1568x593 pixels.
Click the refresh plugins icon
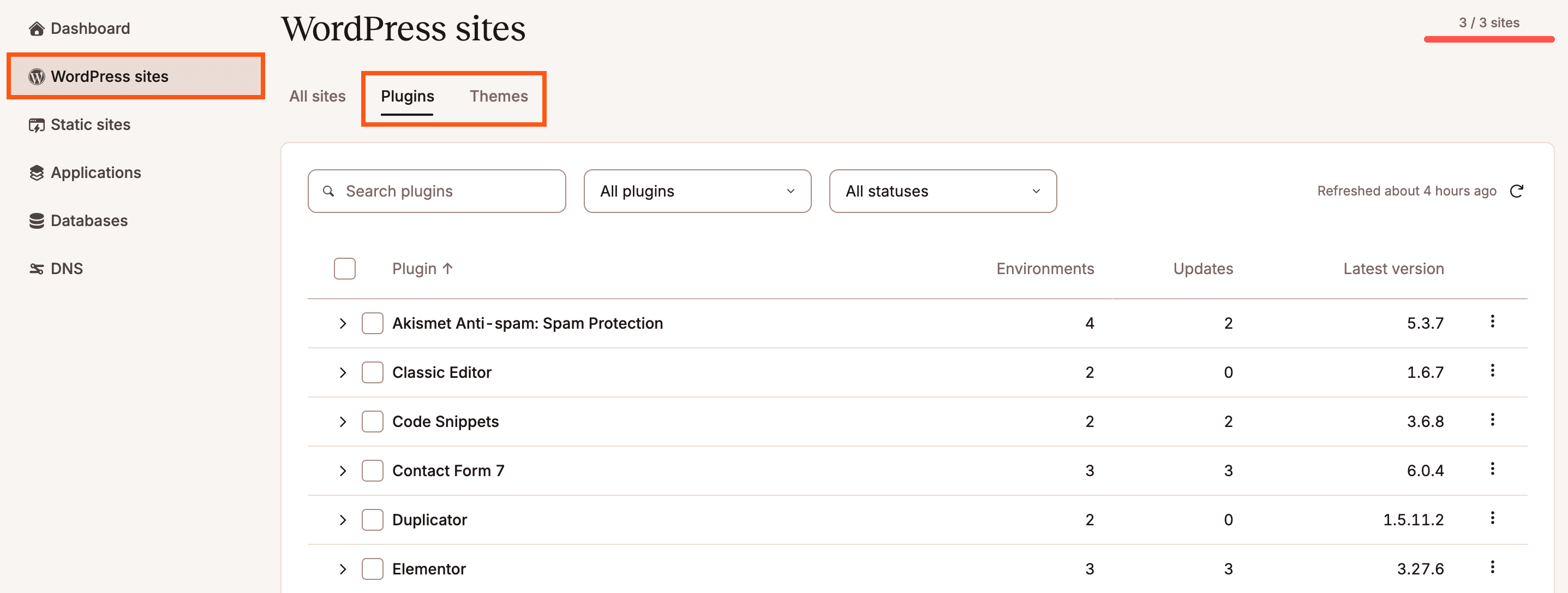[x=1516, y=191]
